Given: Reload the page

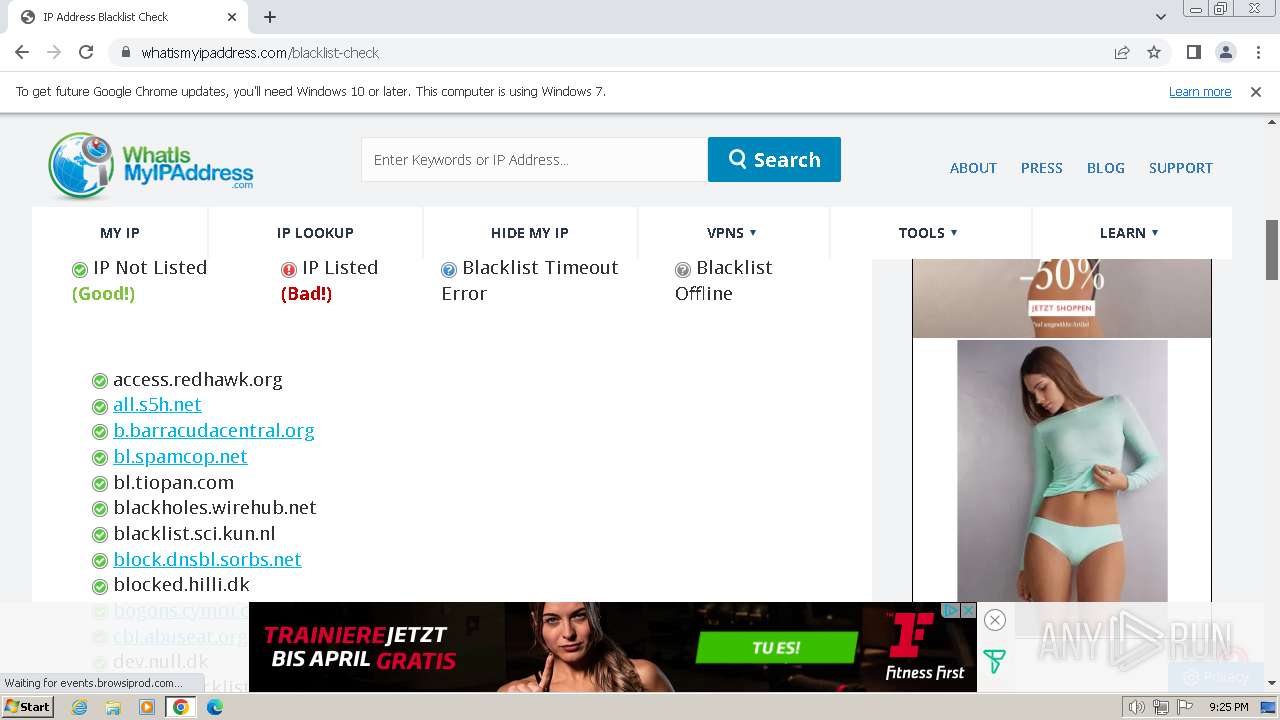Looking at the screenshot, I should point(86,52).
